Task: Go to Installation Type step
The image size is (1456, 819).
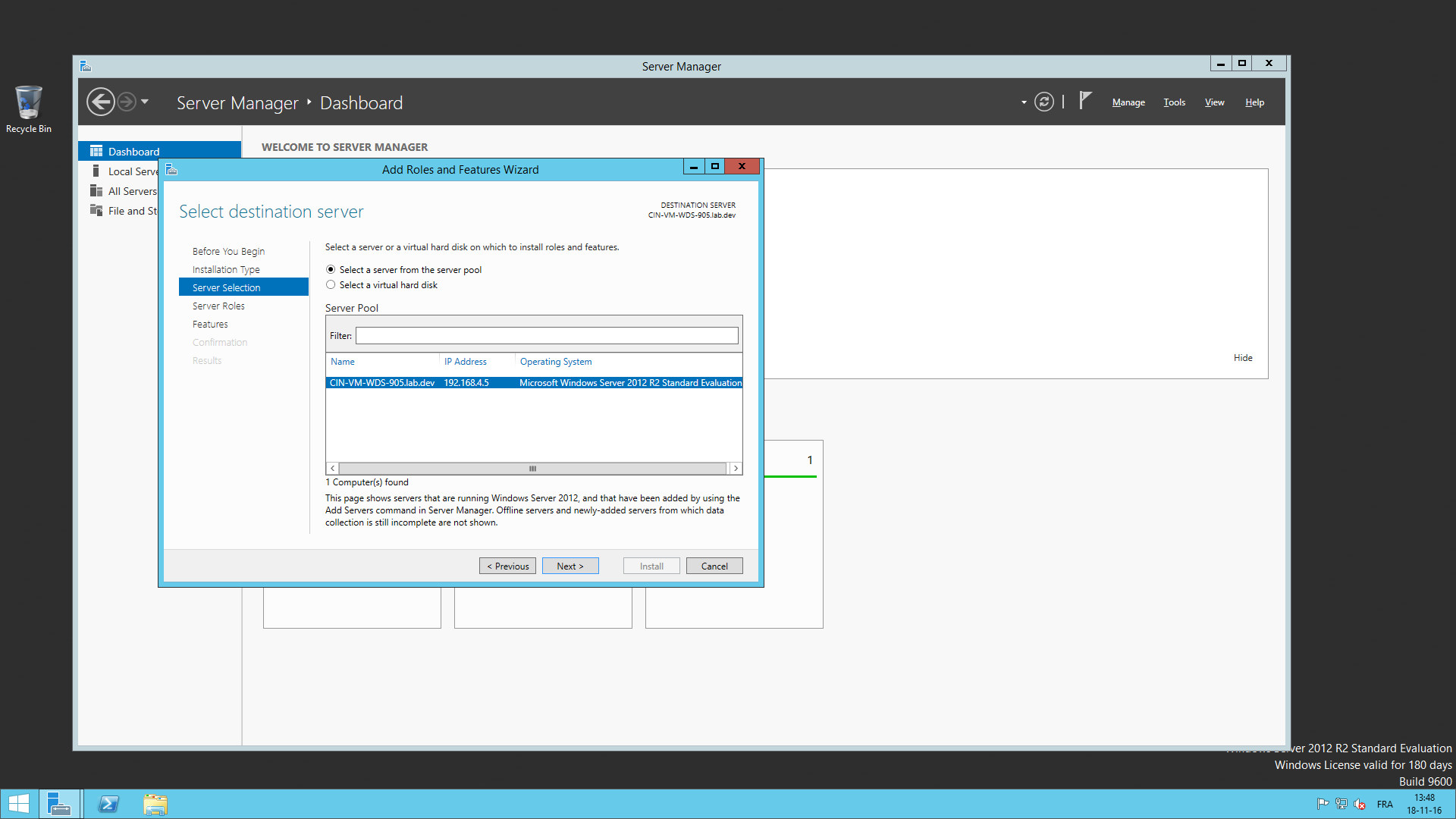Action: 226,269
